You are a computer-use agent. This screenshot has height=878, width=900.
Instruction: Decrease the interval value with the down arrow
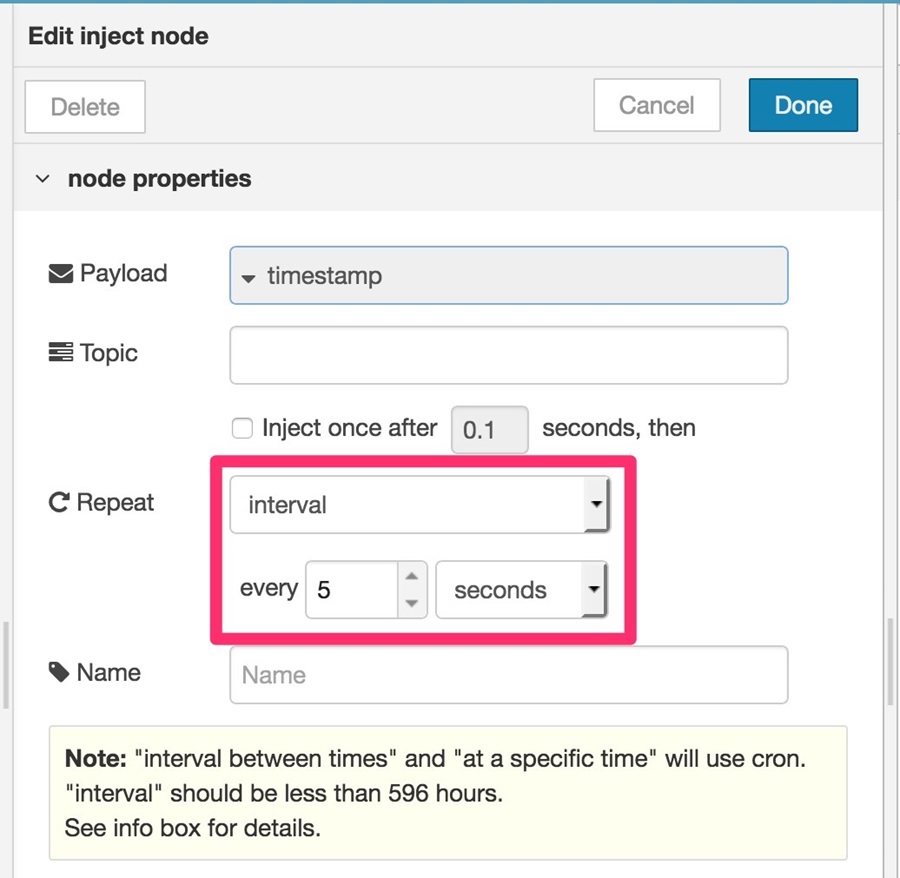(x=412, y=603)
